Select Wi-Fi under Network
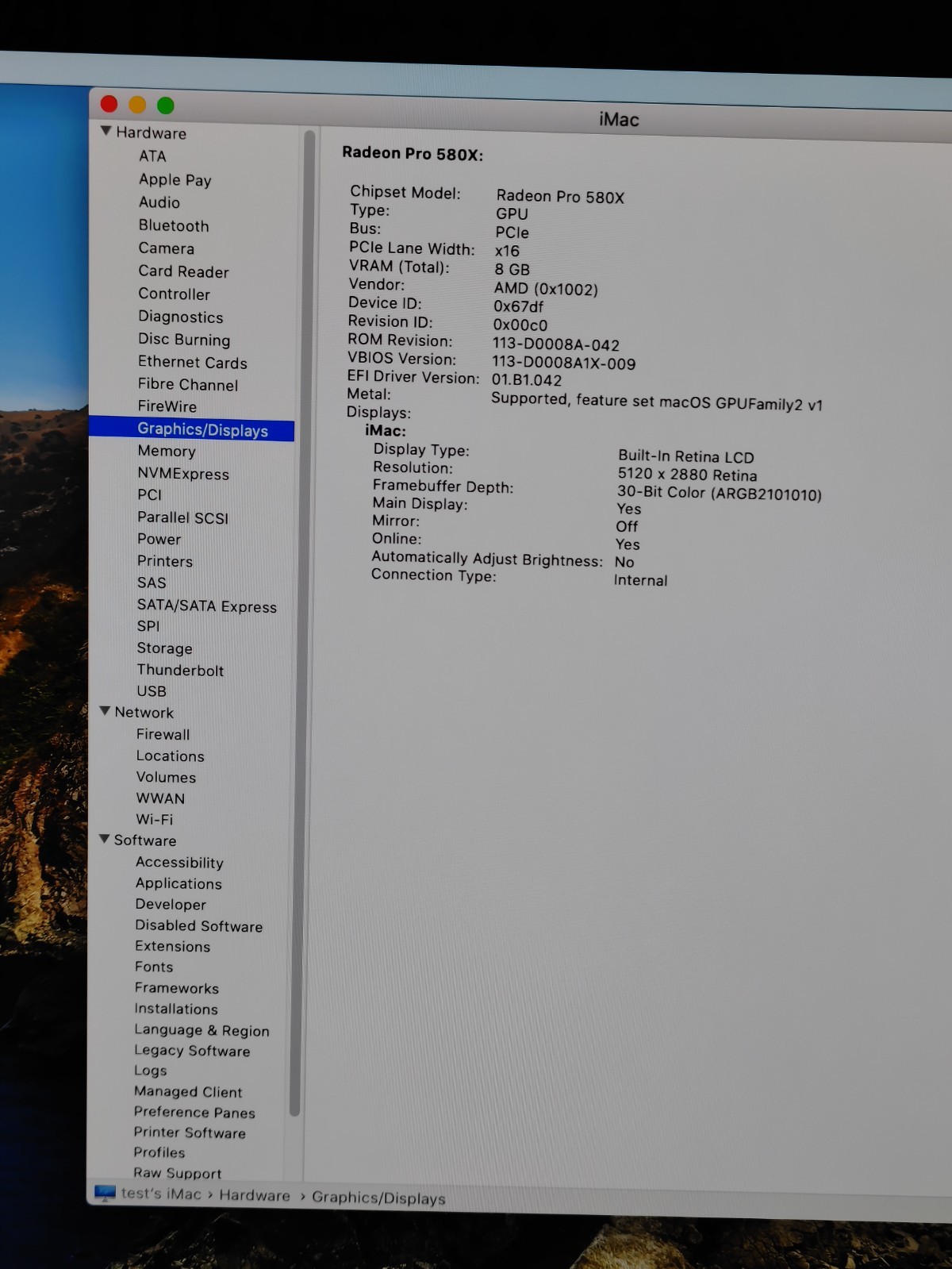This screenshot has height=1269, width=952. [x=154, y=819]
